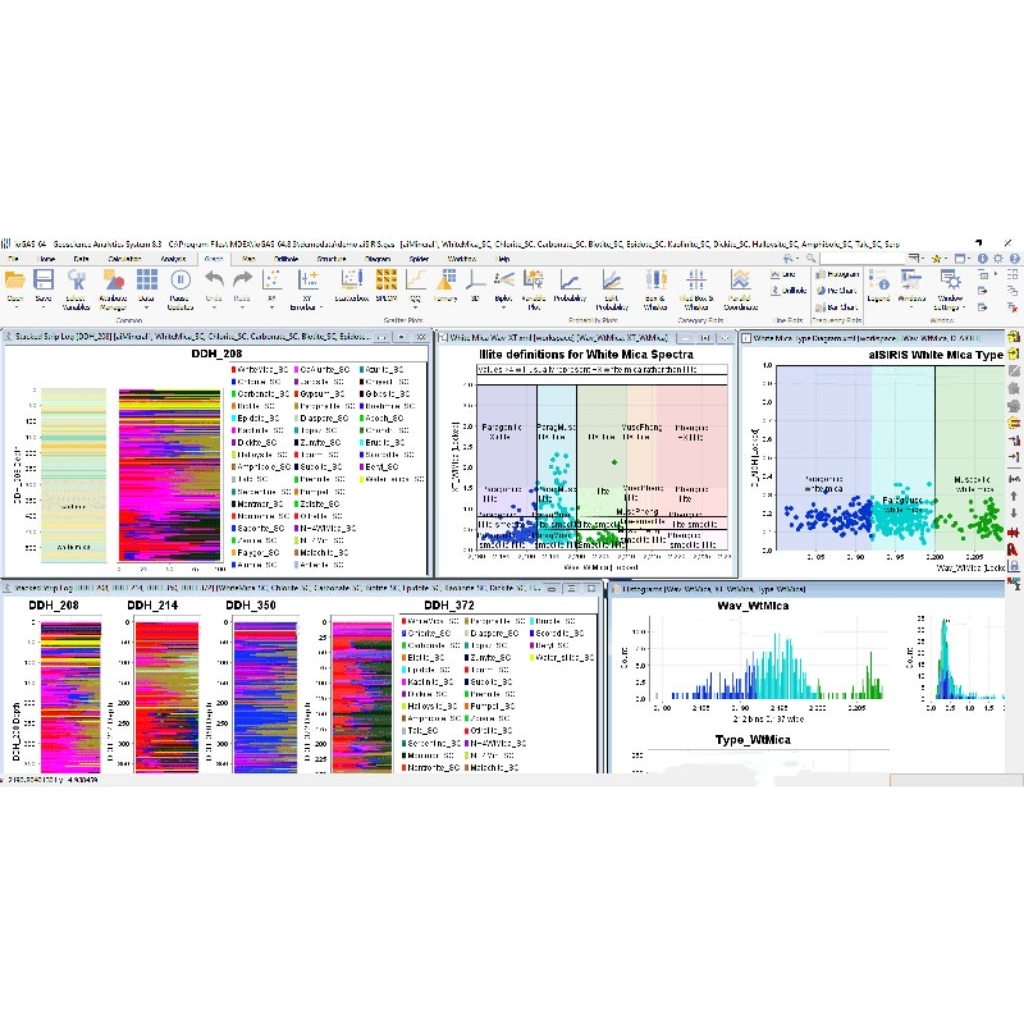Create a Split Probability plot

click(612, 288)
